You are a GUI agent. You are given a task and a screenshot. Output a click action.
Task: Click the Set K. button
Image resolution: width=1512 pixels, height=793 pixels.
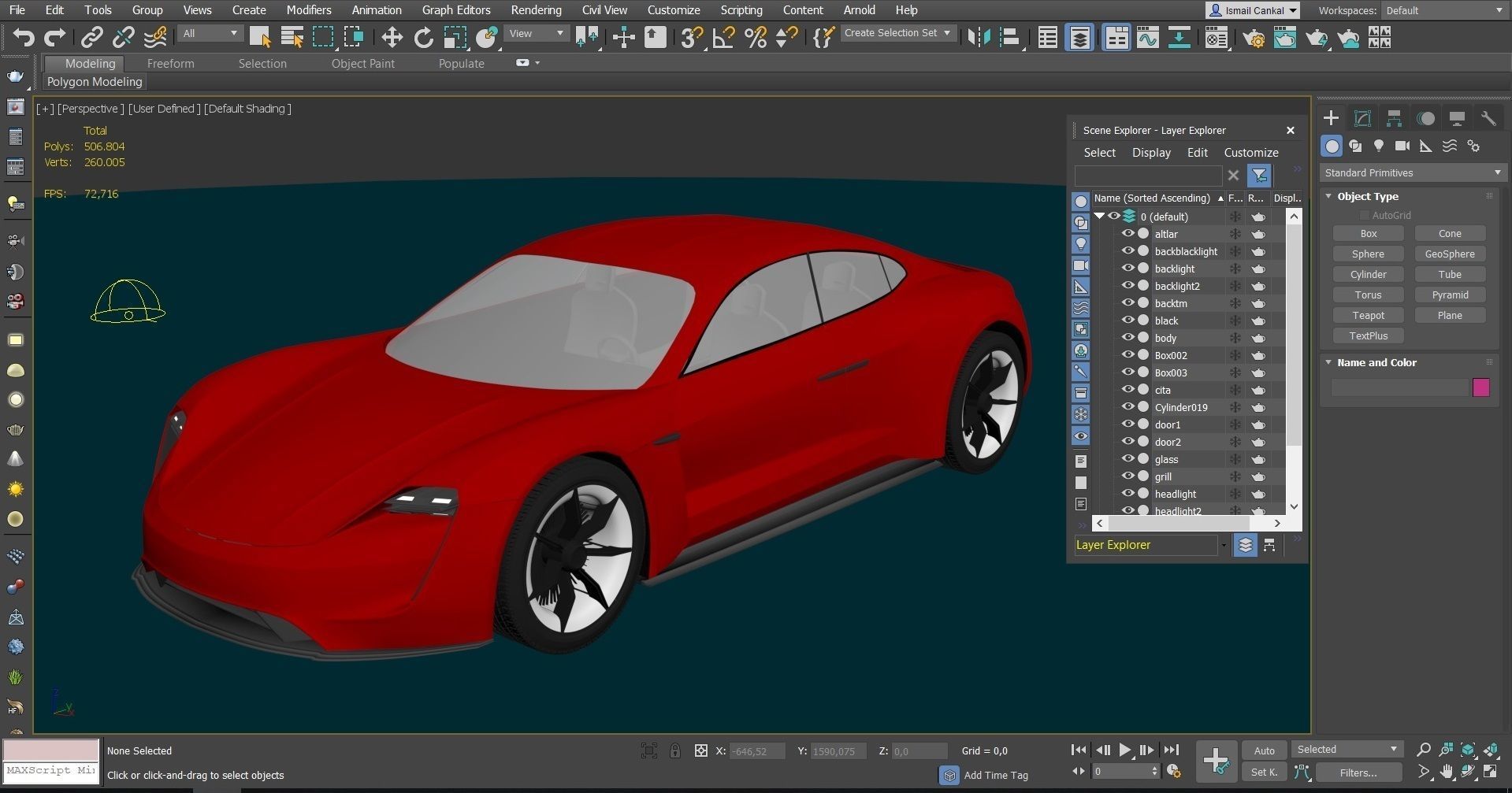click(1265, 773)
